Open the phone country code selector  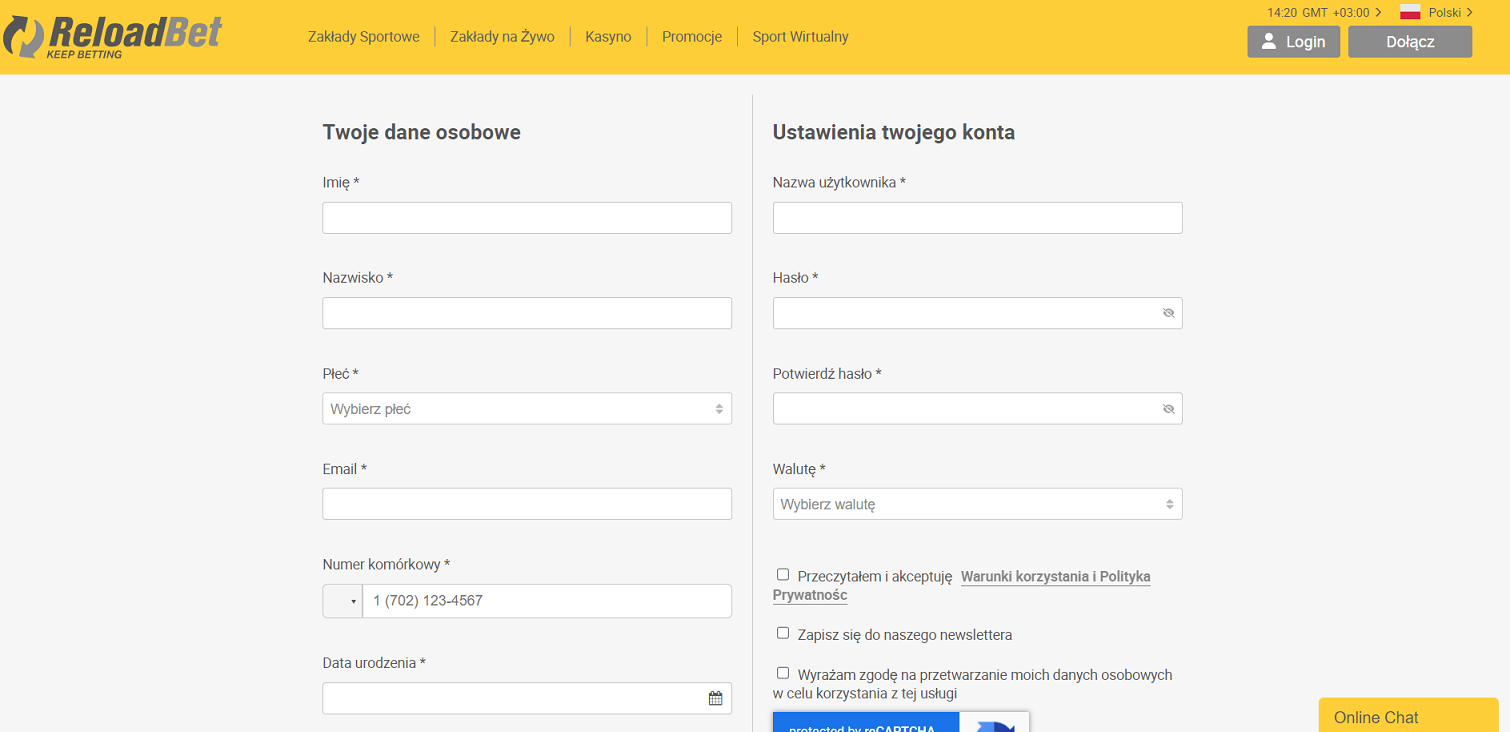point(342,601)
